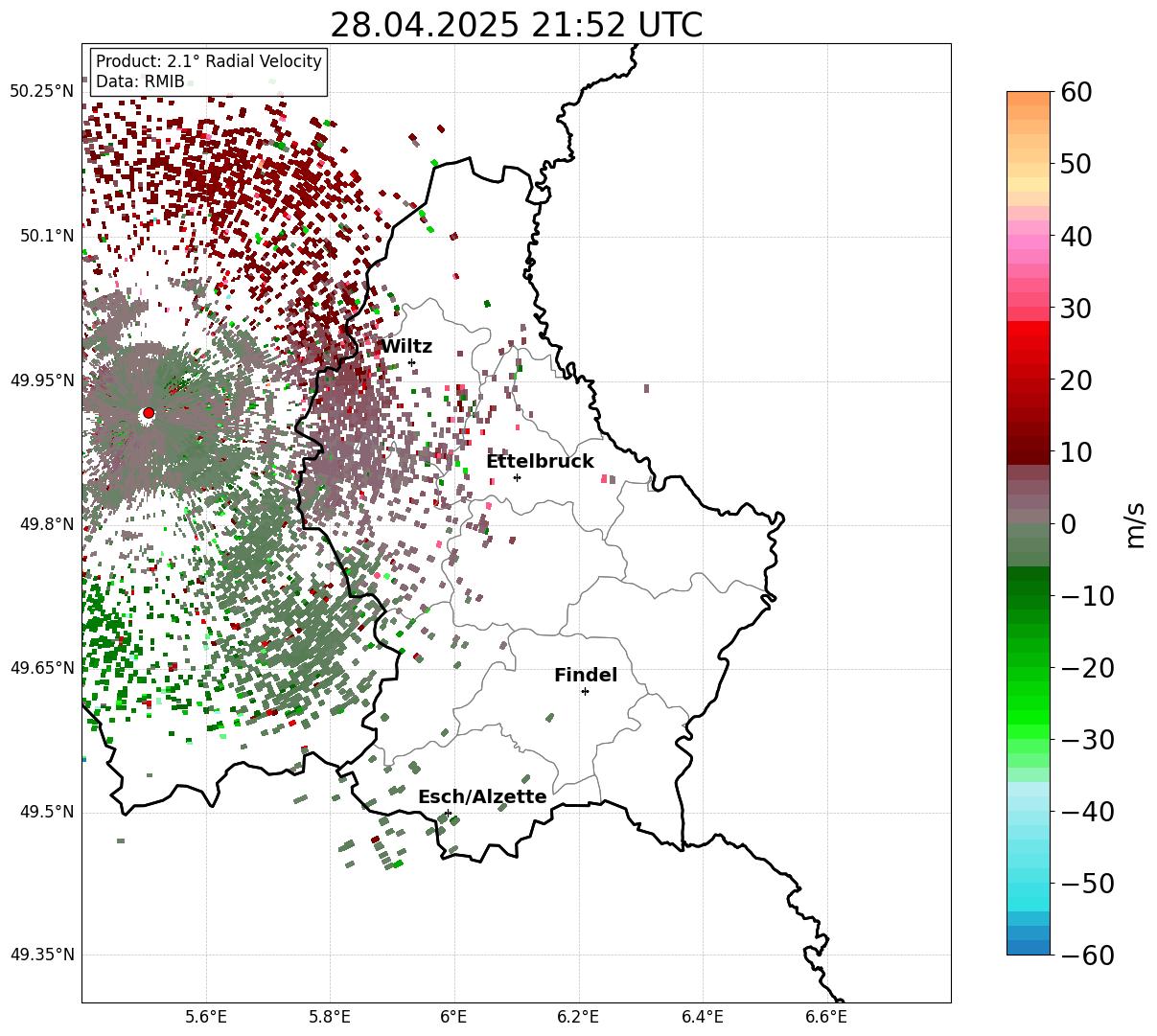Click the 49.35°N latitude label
The image size is (1157, 1036).
tap(42, 955)
